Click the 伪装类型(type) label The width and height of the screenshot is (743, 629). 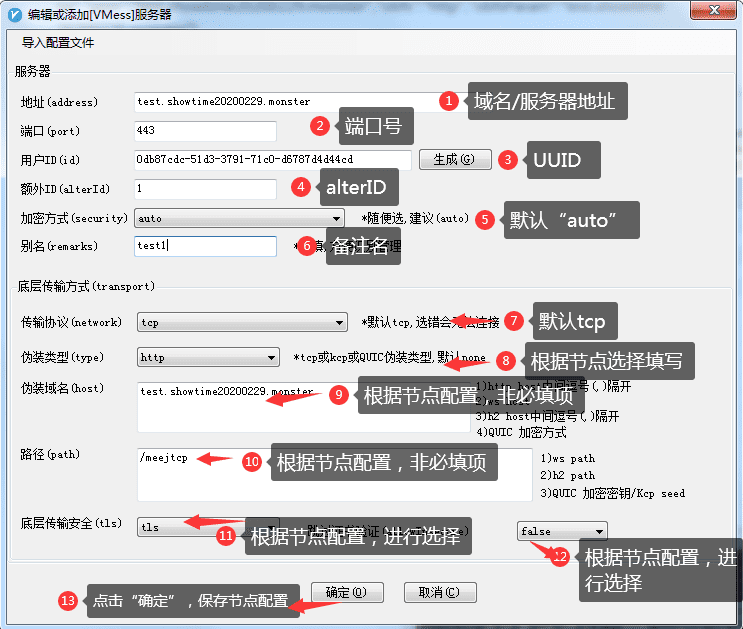pyautogui.click(x=62, y=357)
